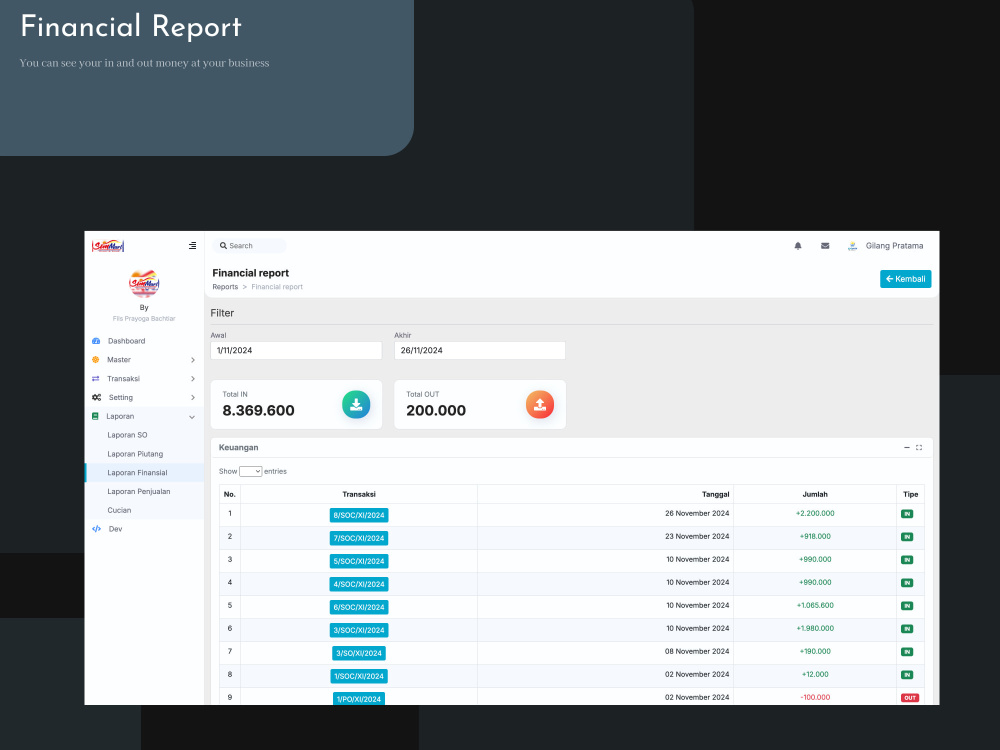
Task: Collapse the Laporan submenu chevron
Action: point(192,417)
